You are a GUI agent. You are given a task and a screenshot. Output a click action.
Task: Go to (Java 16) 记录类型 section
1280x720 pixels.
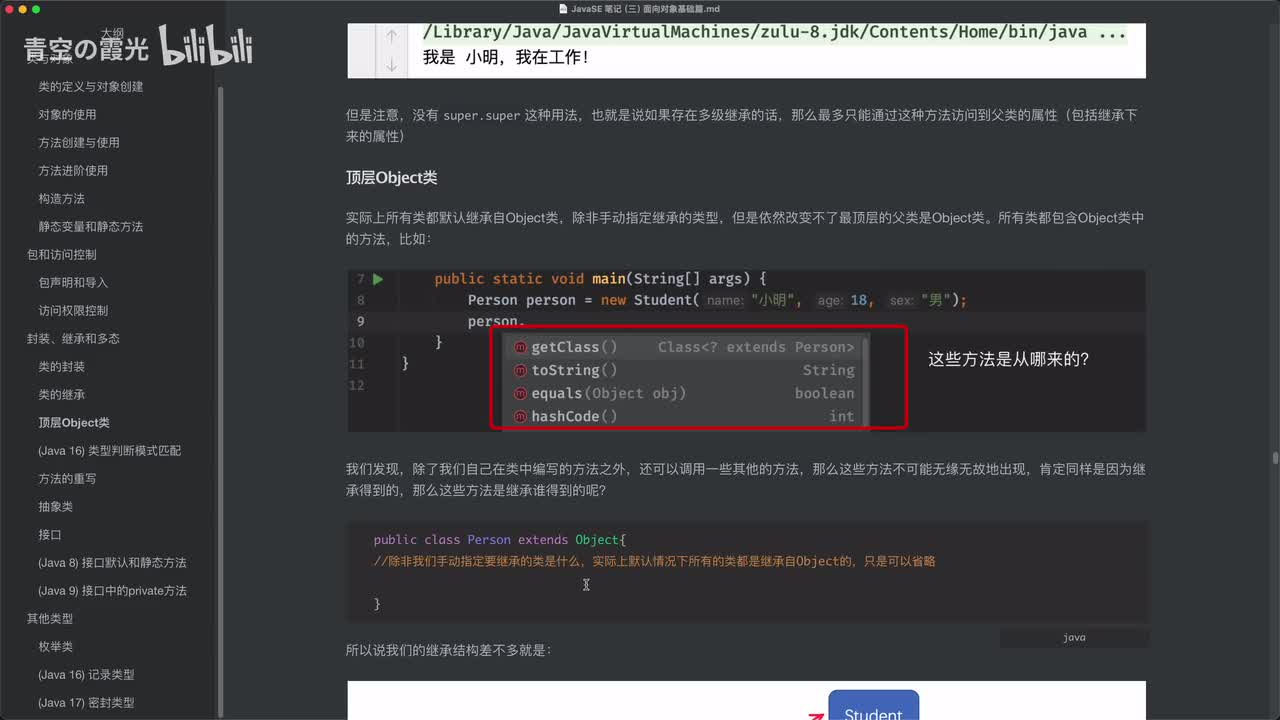point(86,675)
